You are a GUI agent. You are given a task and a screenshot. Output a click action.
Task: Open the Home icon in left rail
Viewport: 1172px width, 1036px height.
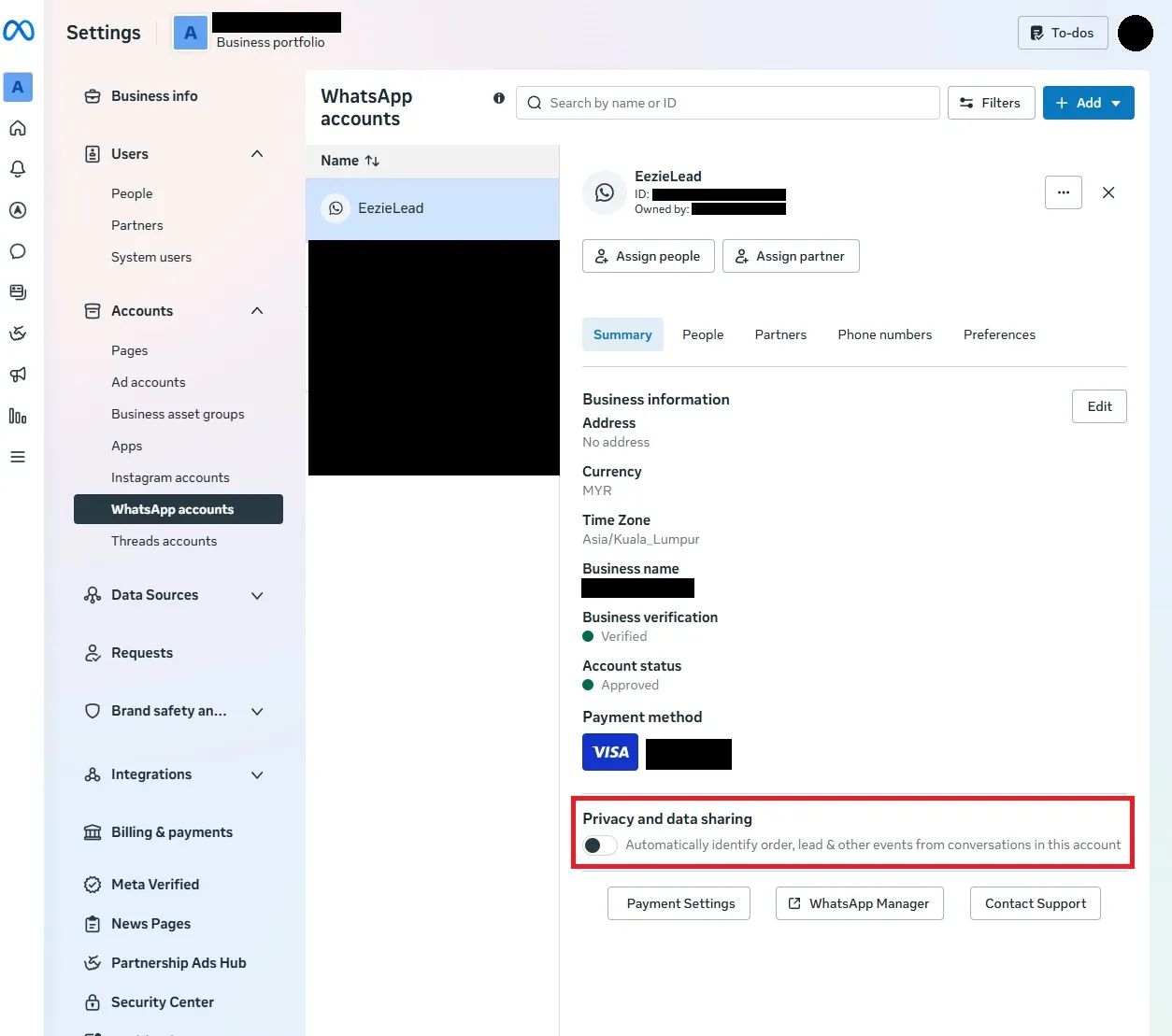click(x=18, y=128)
